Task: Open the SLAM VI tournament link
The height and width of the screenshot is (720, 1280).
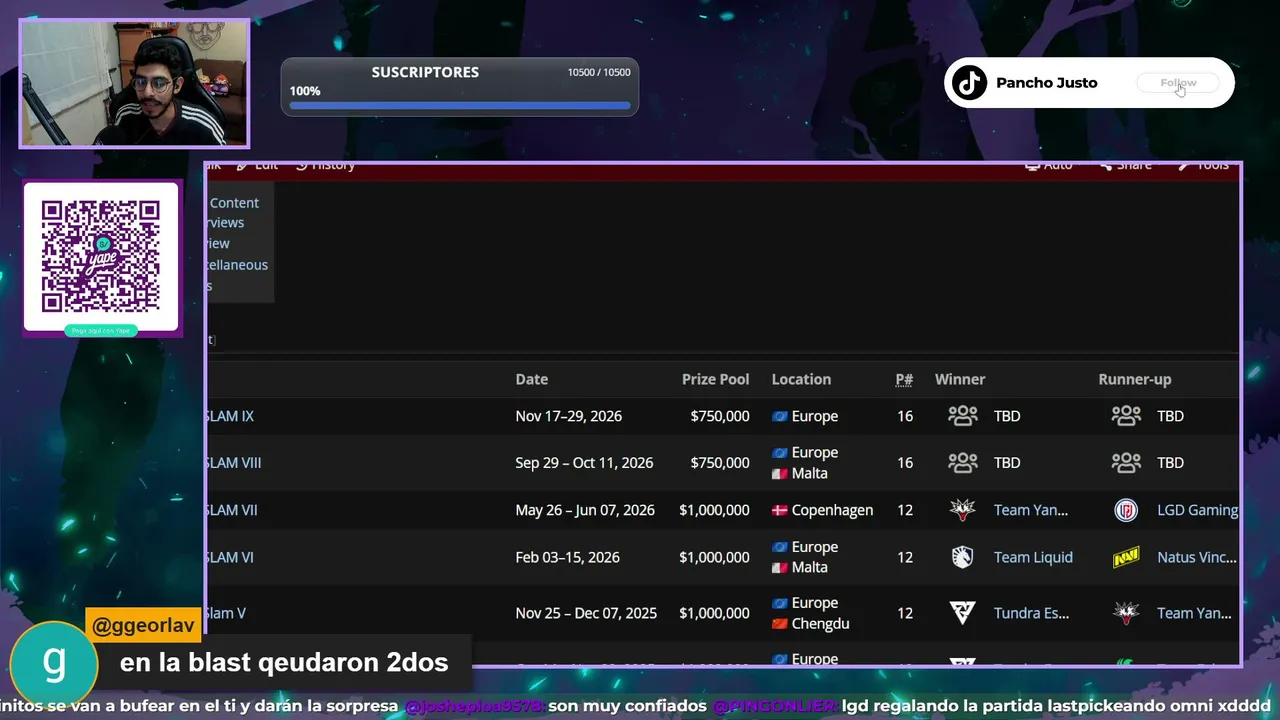Action: [230, 557]
